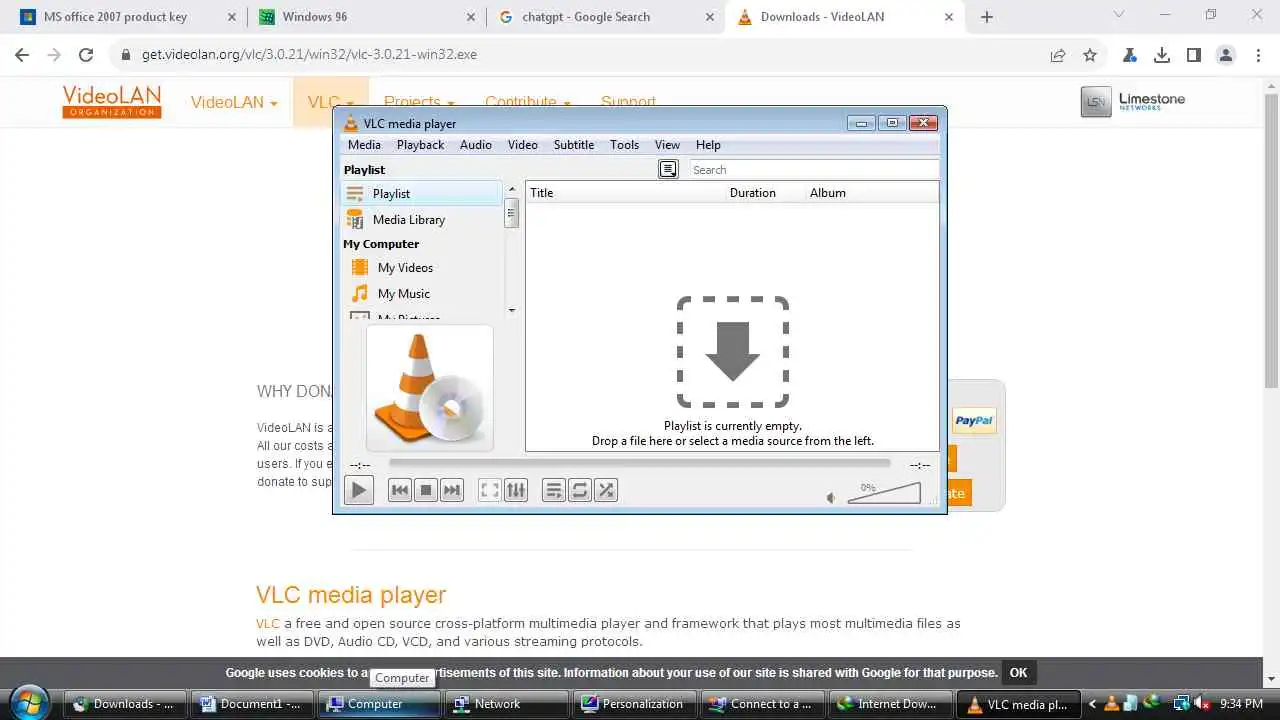Click the VLC link in page description
This screenshot has height=720, width=1280.
[x=268, y=623]
